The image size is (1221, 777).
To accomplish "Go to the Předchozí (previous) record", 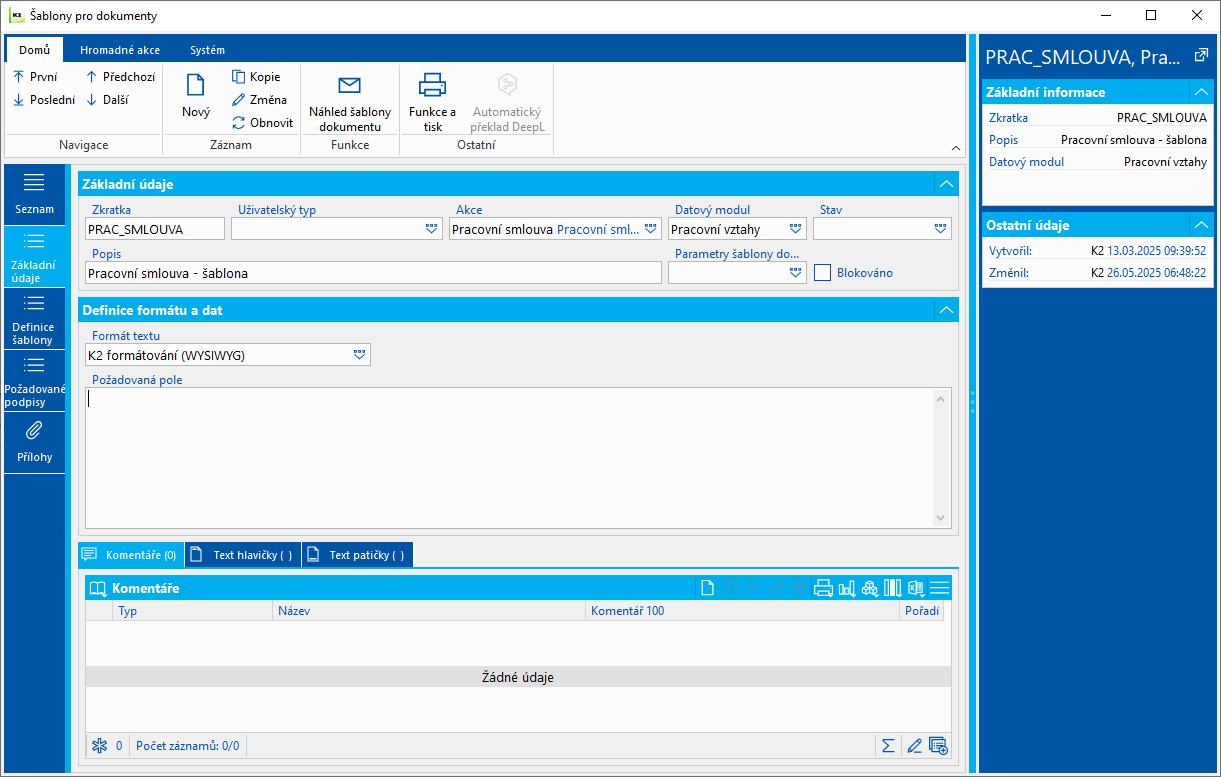I will [x=120, y=77].
